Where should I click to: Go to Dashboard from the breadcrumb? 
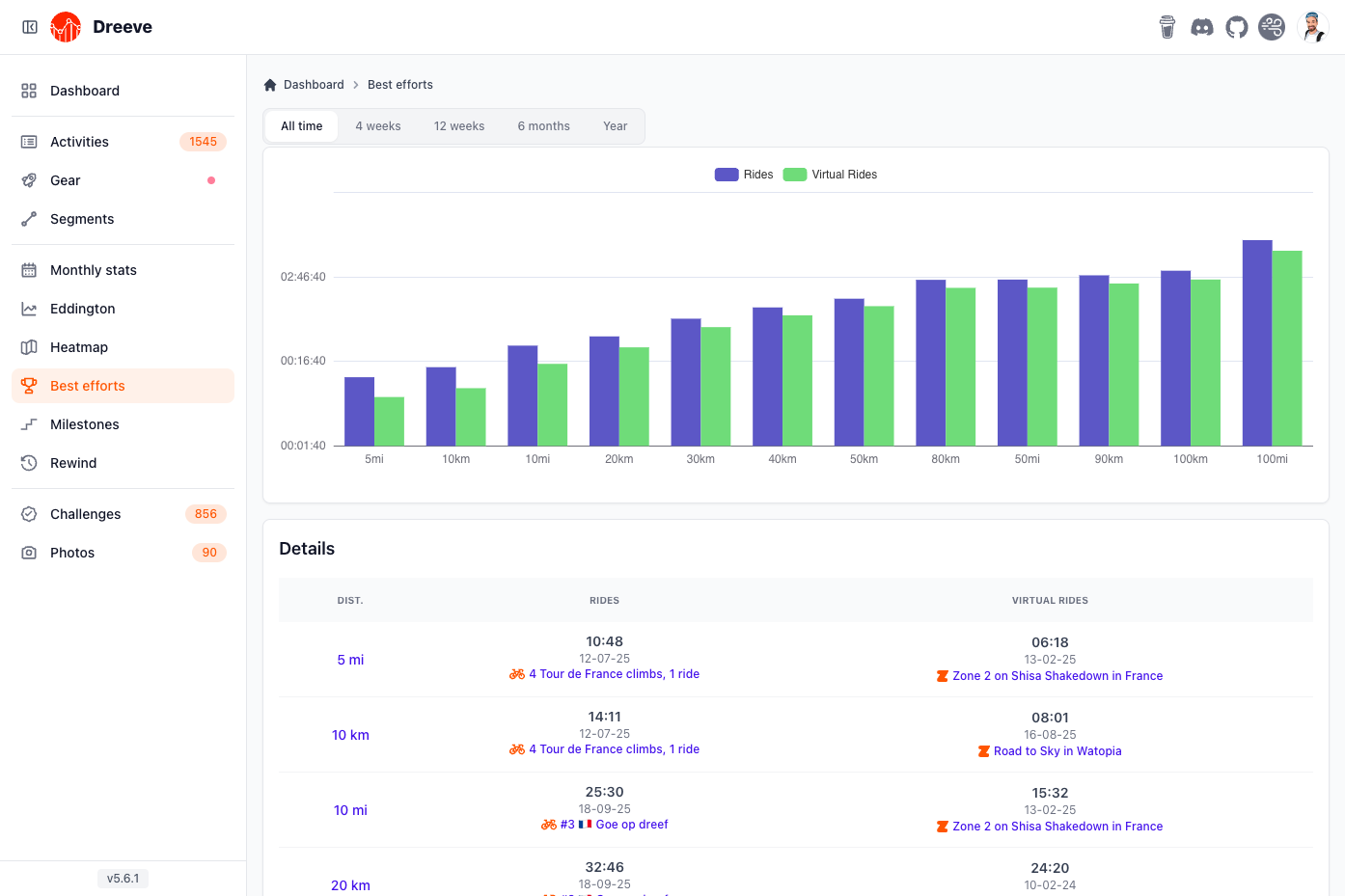[x=314, y=85]
